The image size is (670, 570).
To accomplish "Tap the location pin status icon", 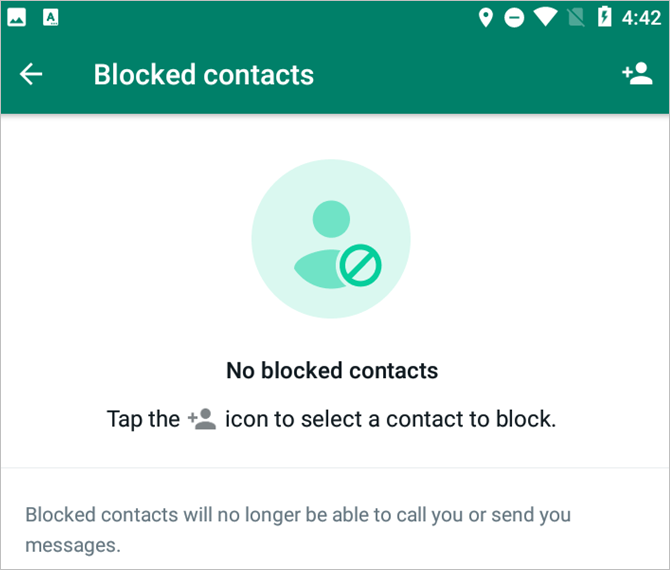I will [x=486, y=18].
